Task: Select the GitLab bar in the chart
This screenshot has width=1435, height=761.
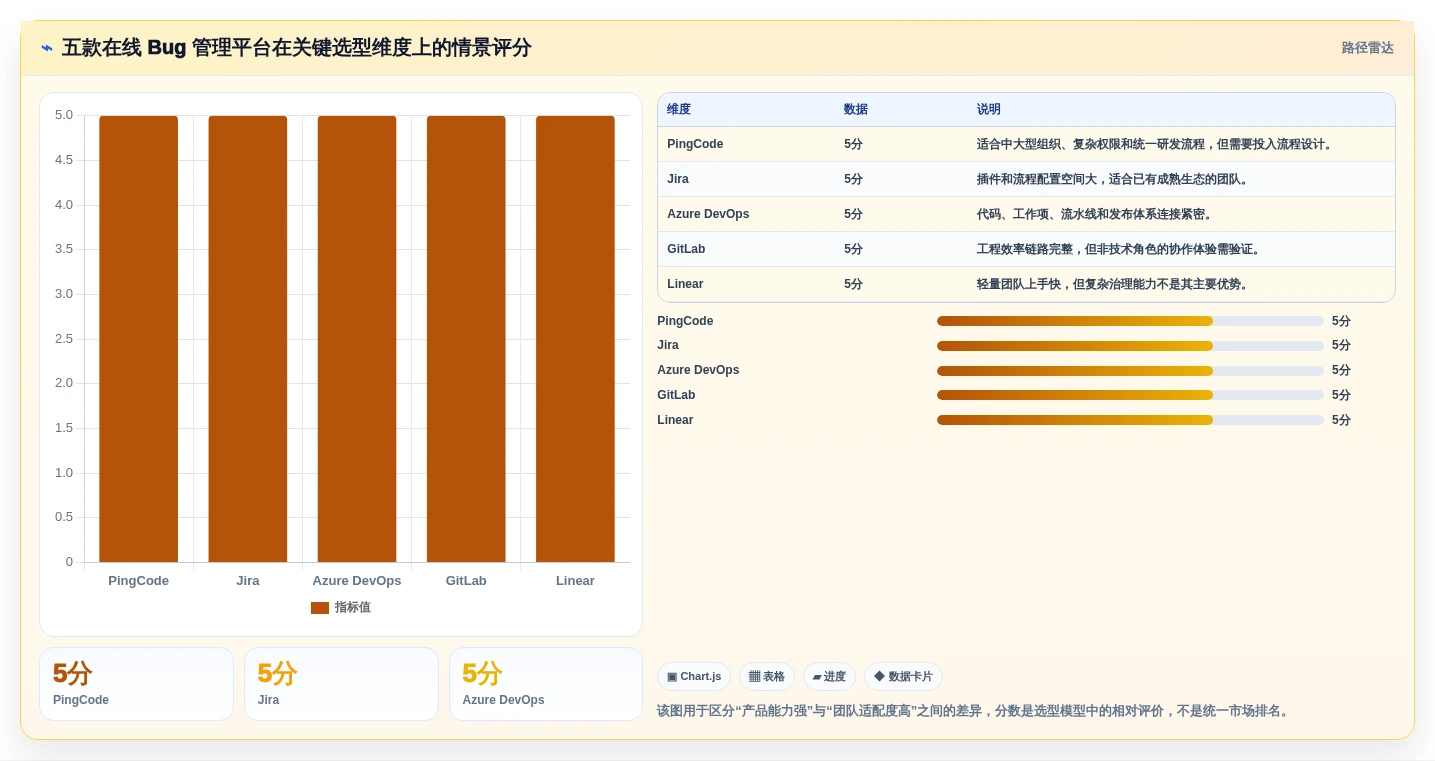Action: [x=466, y=339]
